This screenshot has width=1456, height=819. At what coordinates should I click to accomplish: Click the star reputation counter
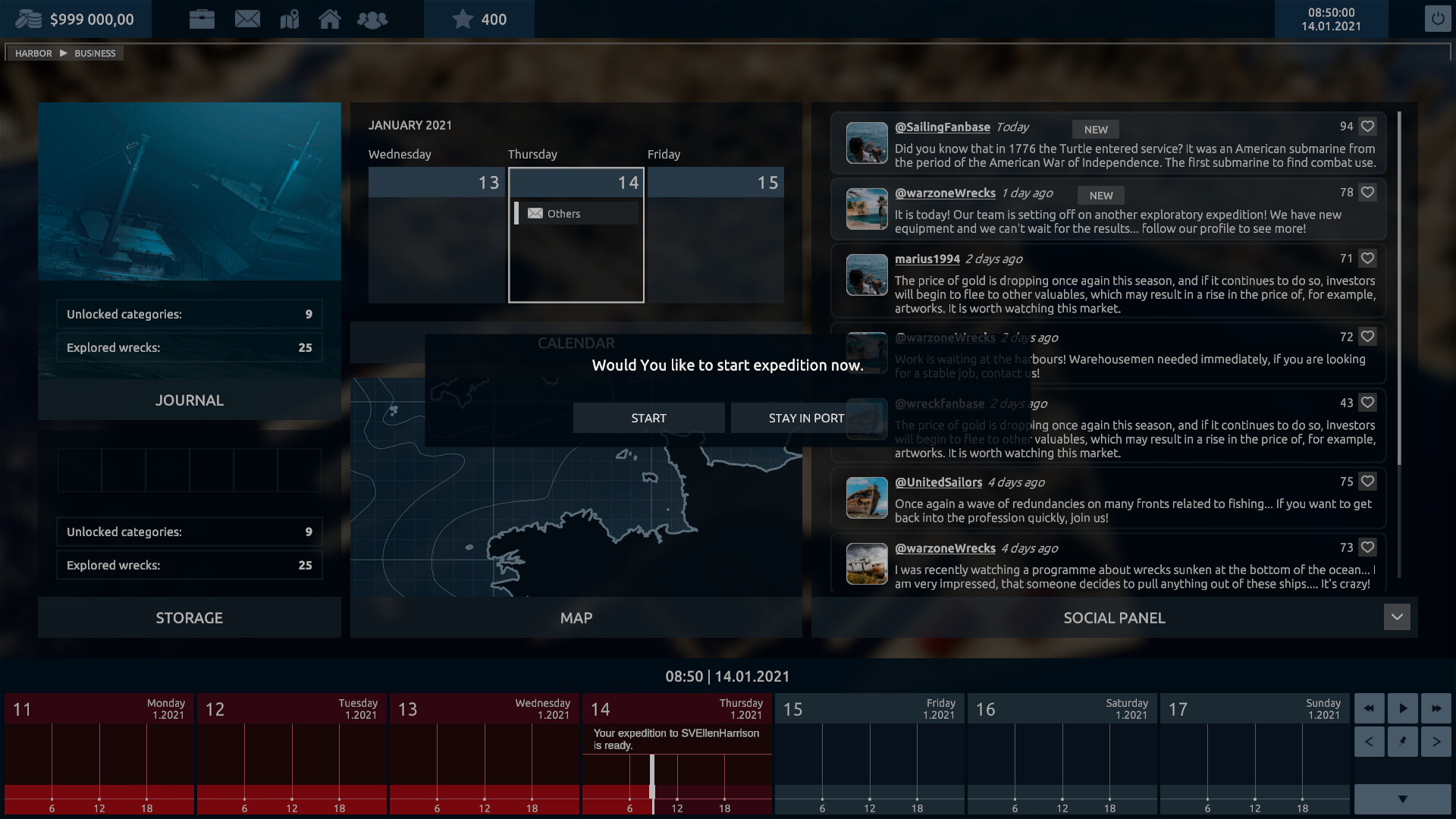(x=478, y=20)
